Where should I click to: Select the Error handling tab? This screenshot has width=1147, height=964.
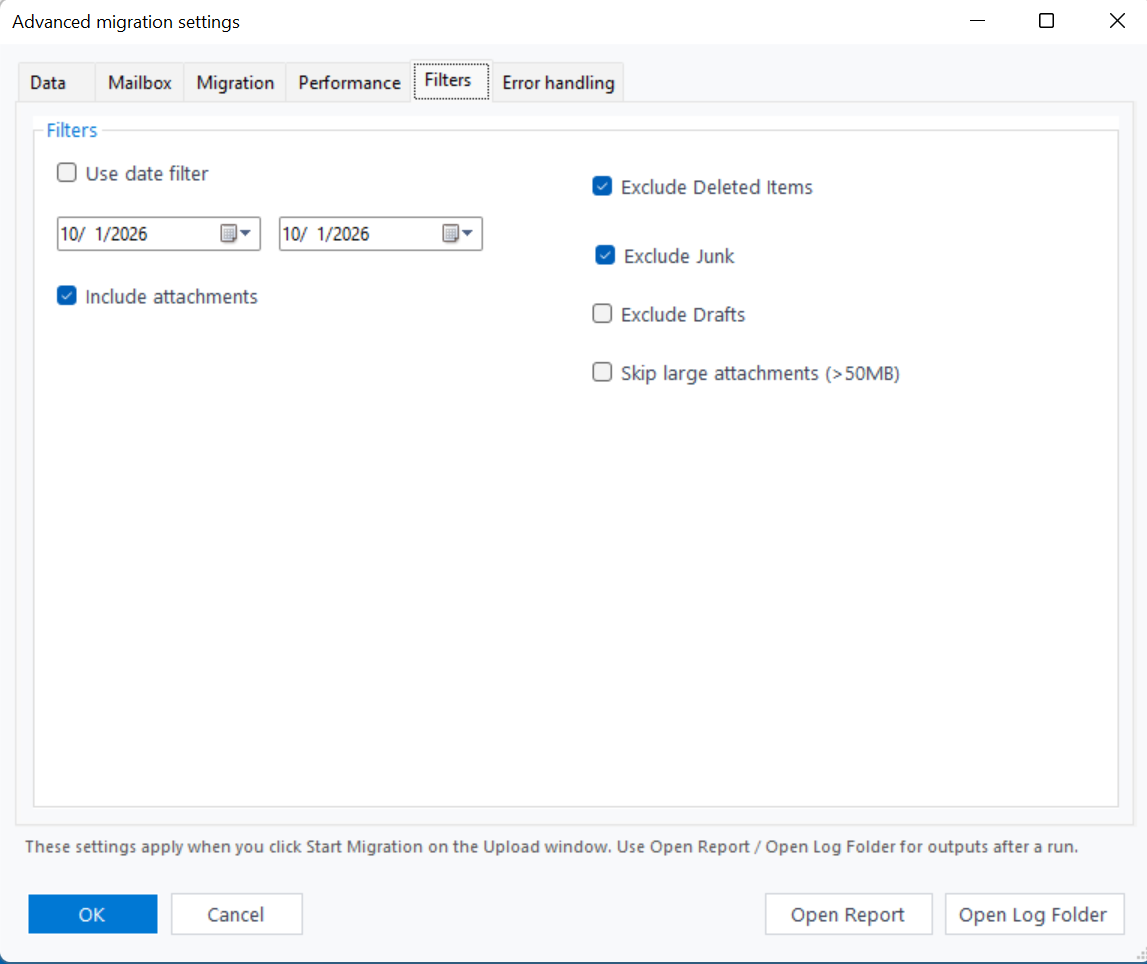[x=558, y=83]
